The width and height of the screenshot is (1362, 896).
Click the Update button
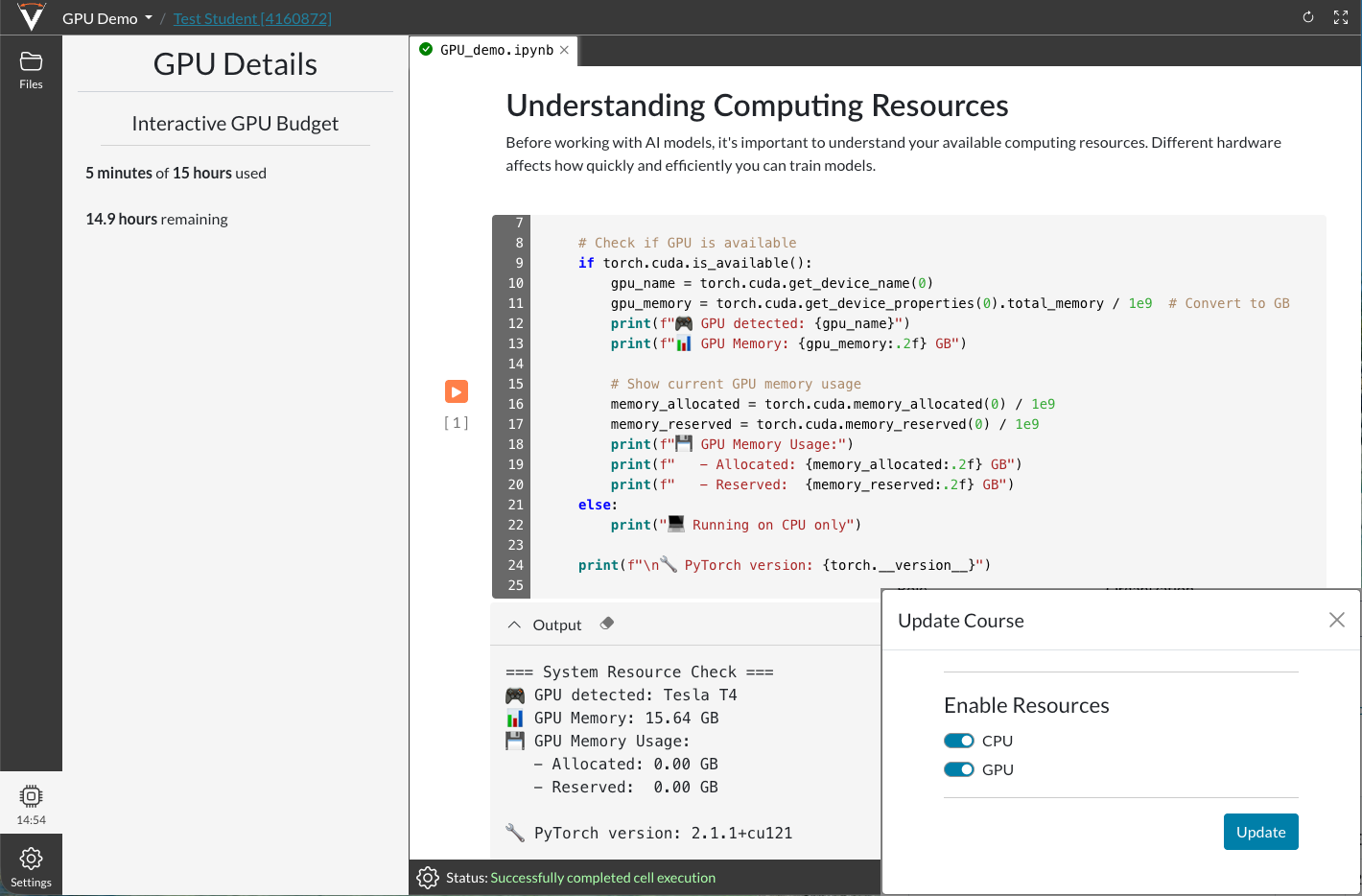(x=1260, y=832)
